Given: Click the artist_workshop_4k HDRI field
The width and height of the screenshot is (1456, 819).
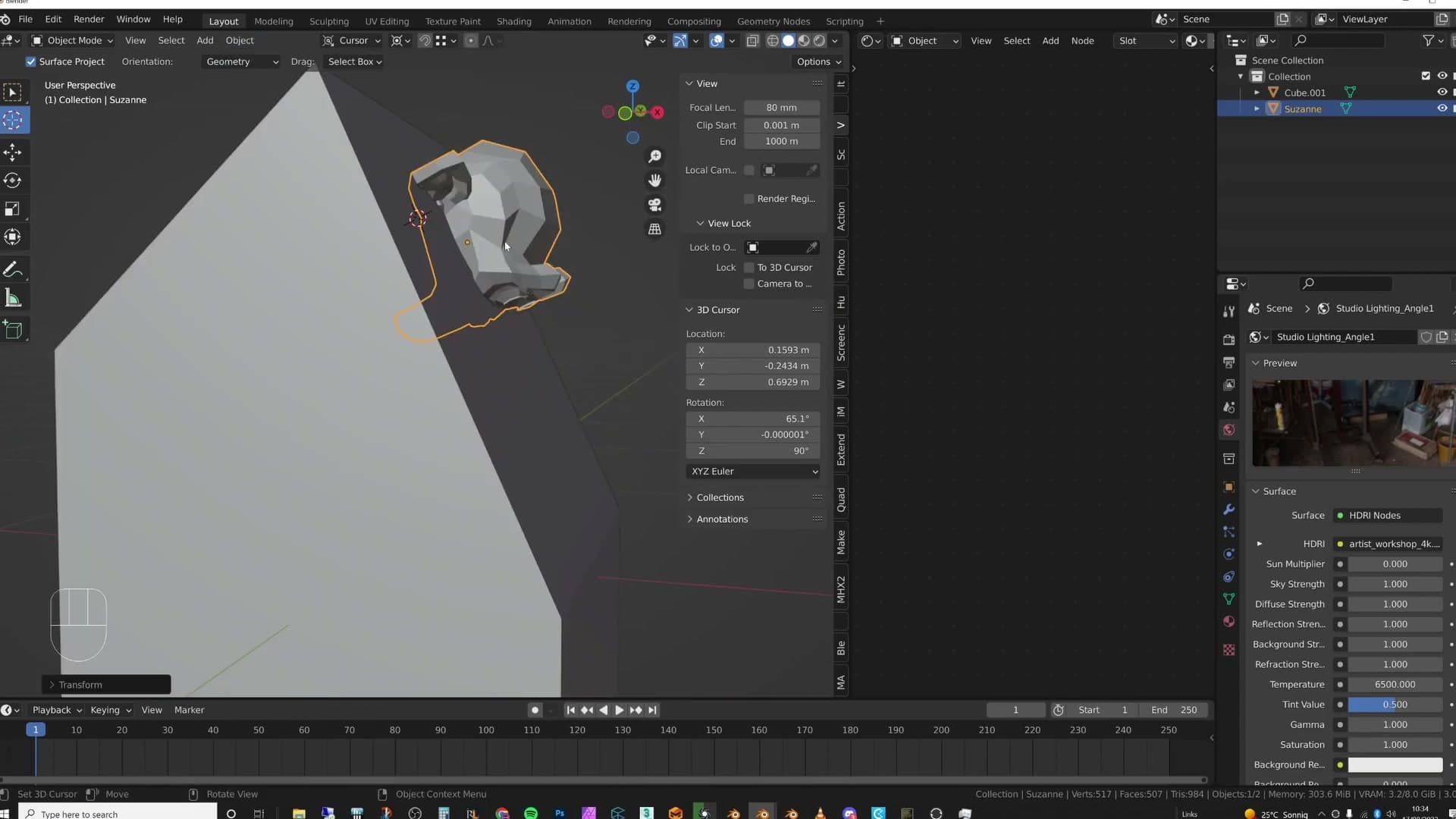Looking at the screenshot, I should (1389, 544).
